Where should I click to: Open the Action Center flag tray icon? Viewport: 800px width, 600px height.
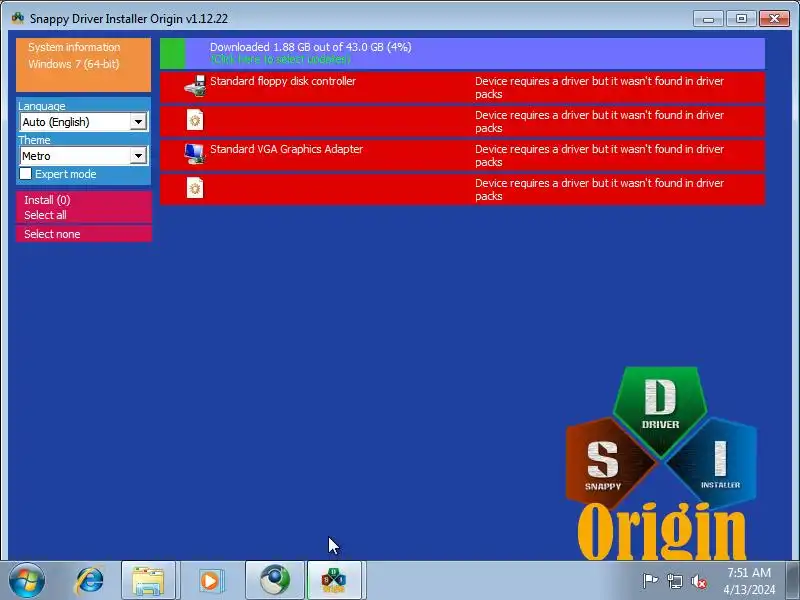[650, 581]
